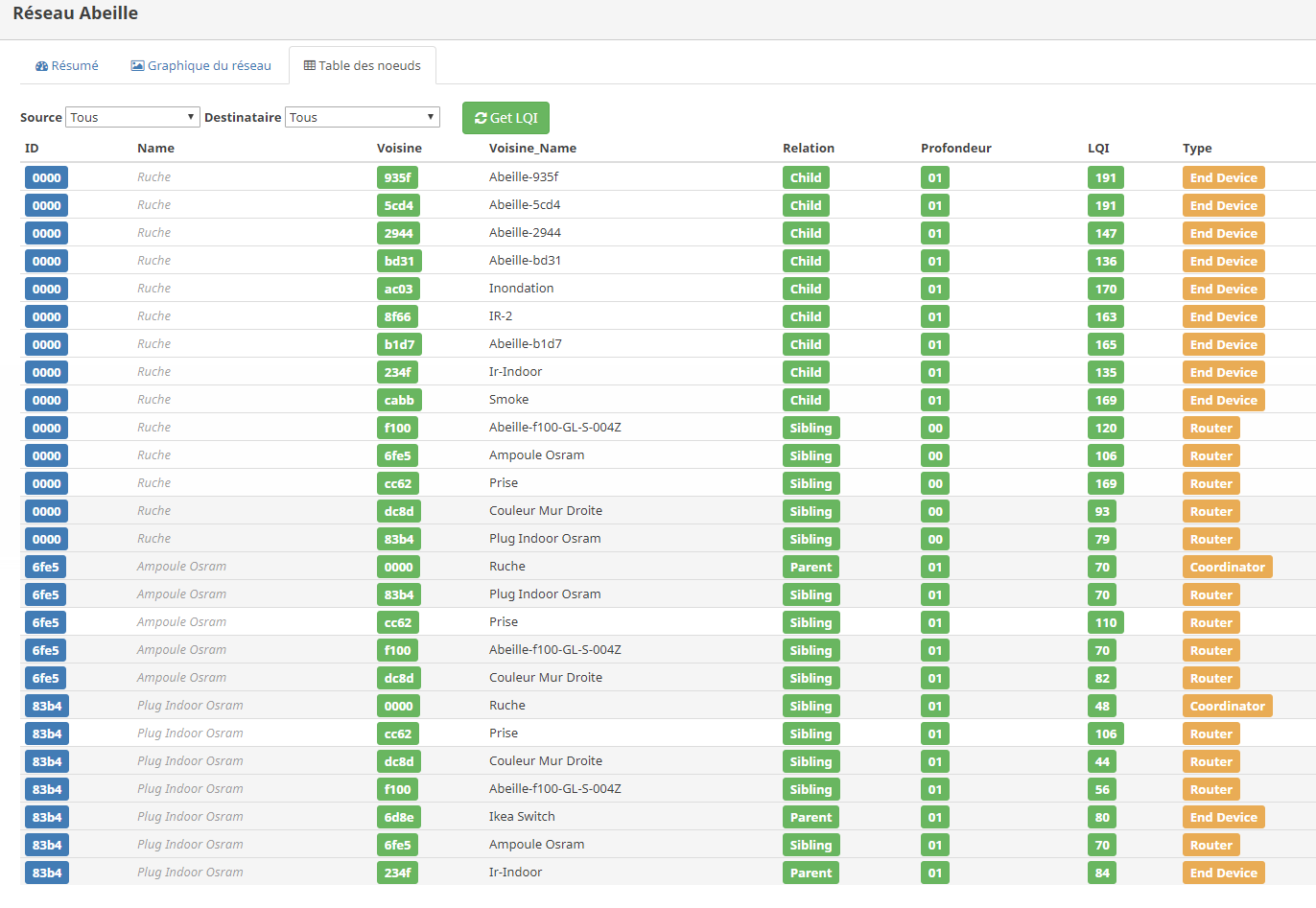1316x908 pixels.
Task: Click the Coordinator badge in 6fe5 row
Action: pos(1227,567)
